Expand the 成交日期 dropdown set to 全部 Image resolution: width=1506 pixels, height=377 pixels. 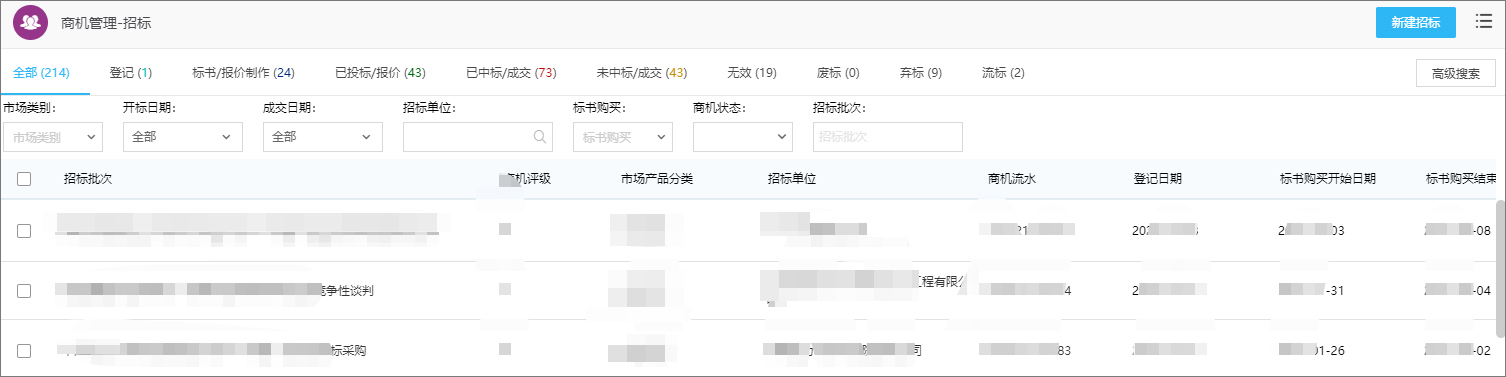click(323, 137)
